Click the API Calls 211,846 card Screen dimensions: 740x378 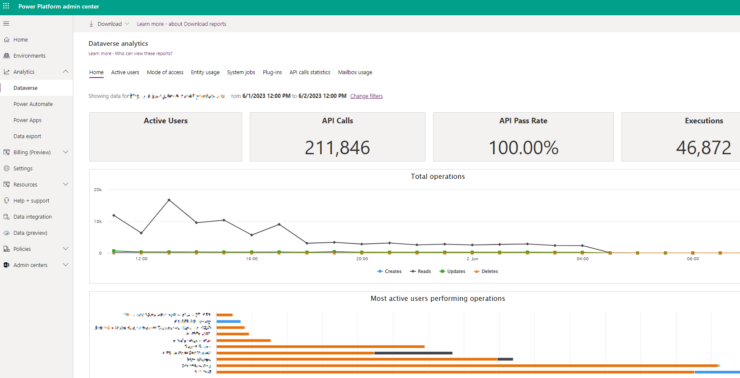click(x=337, y=137)
